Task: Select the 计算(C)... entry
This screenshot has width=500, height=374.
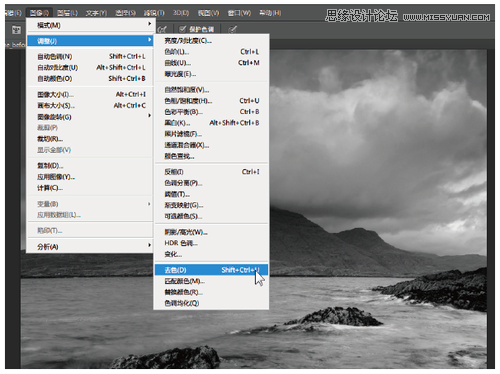Action: [x=90, y=188]
